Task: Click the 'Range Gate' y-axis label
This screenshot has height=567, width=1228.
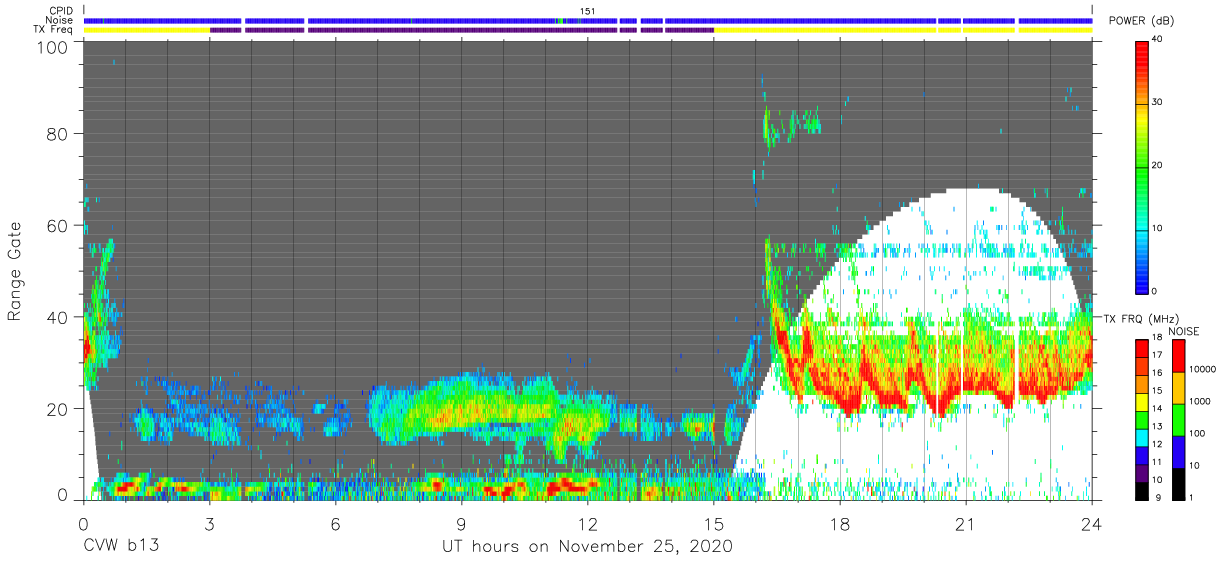Action: pyautogui.click(x=15, y=272)
